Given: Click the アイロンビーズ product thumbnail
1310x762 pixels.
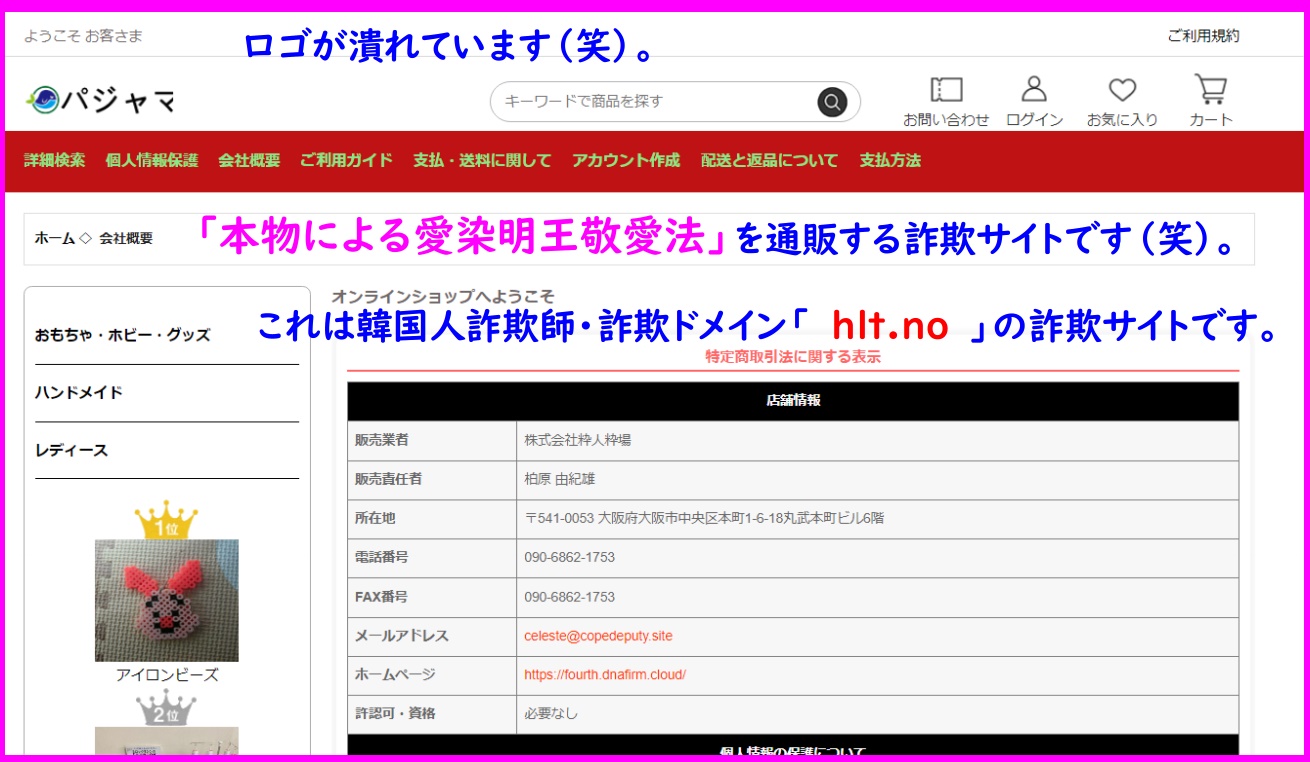Looking at the screenshot, I should click(166, 600).
